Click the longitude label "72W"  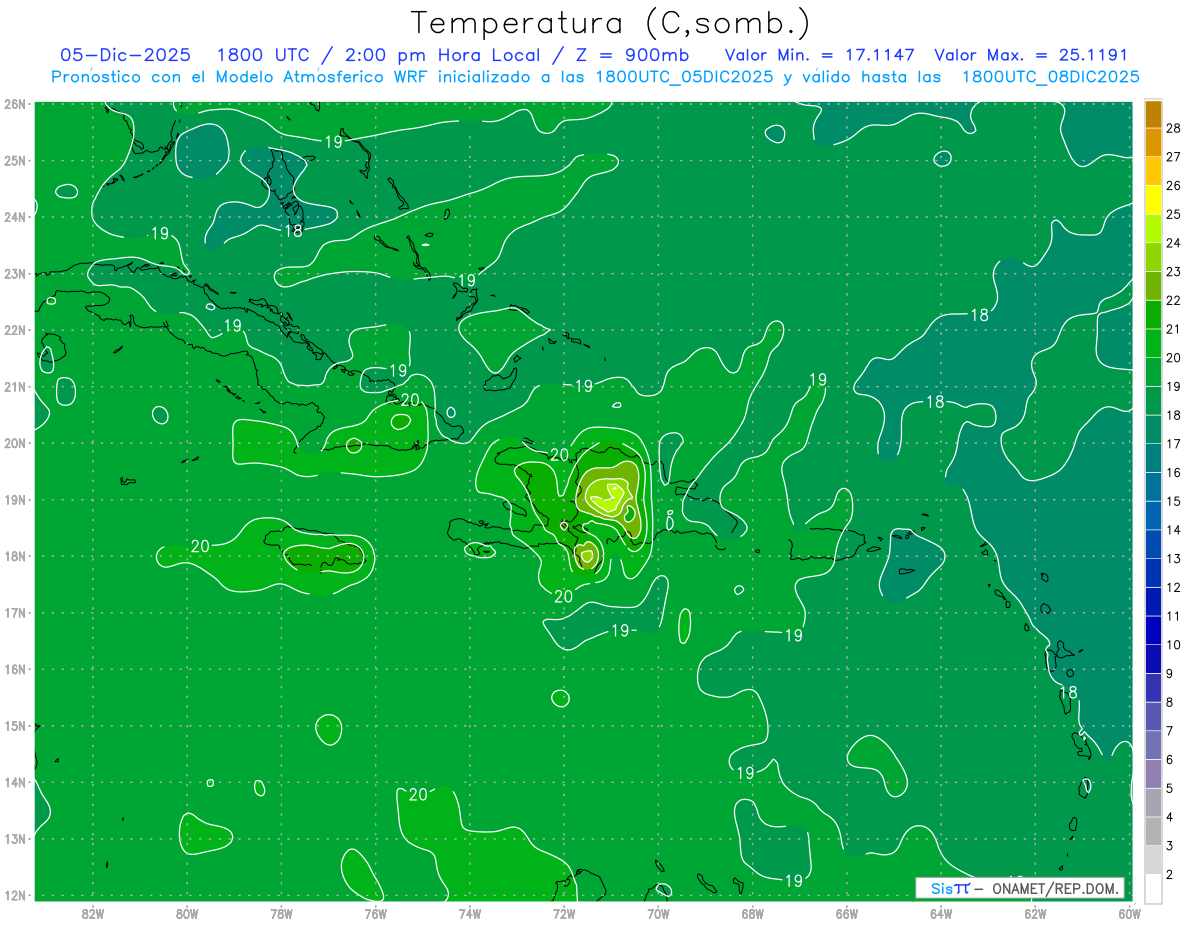point(564,913)
